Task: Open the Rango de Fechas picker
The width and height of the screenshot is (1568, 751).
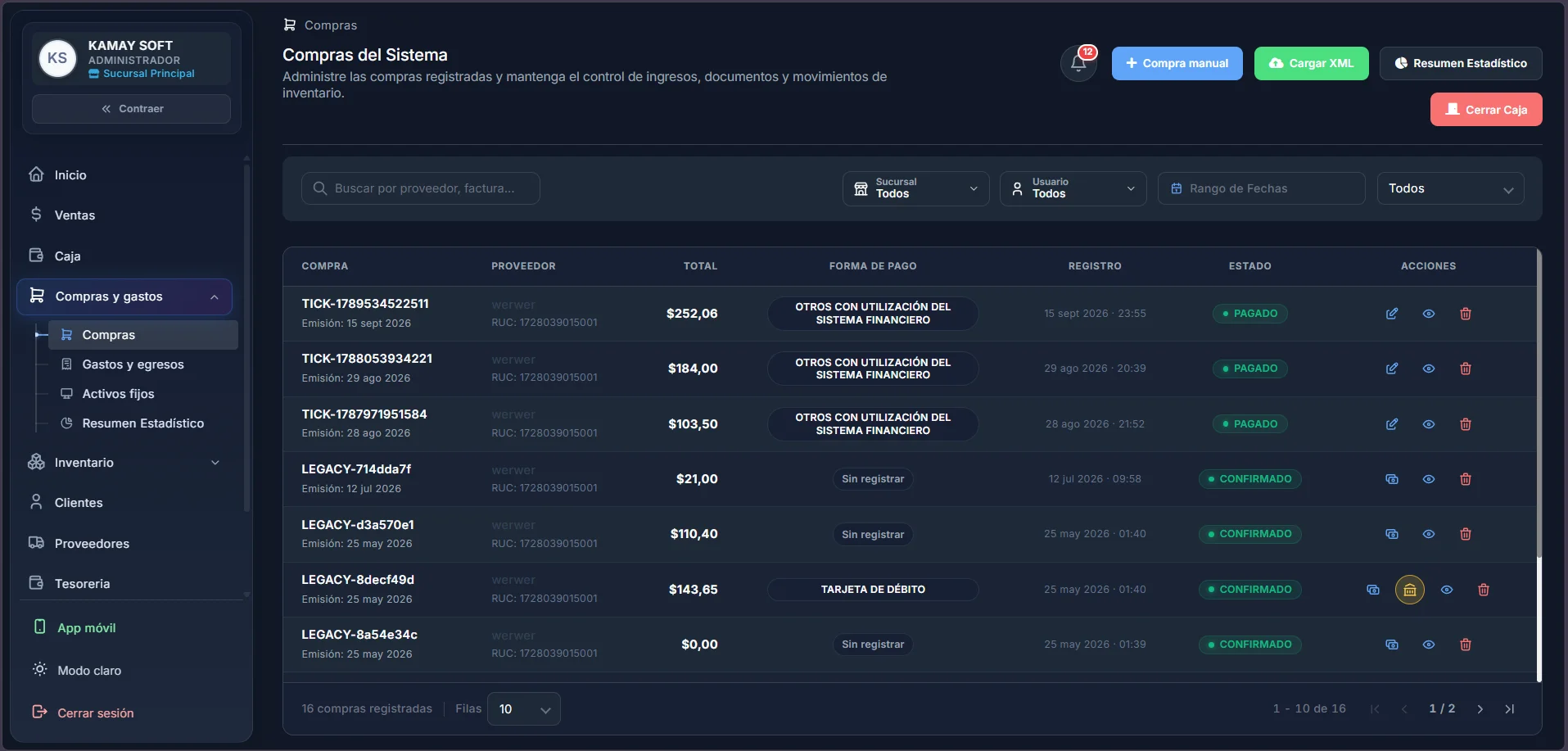Action: [x=1261, y=188]
